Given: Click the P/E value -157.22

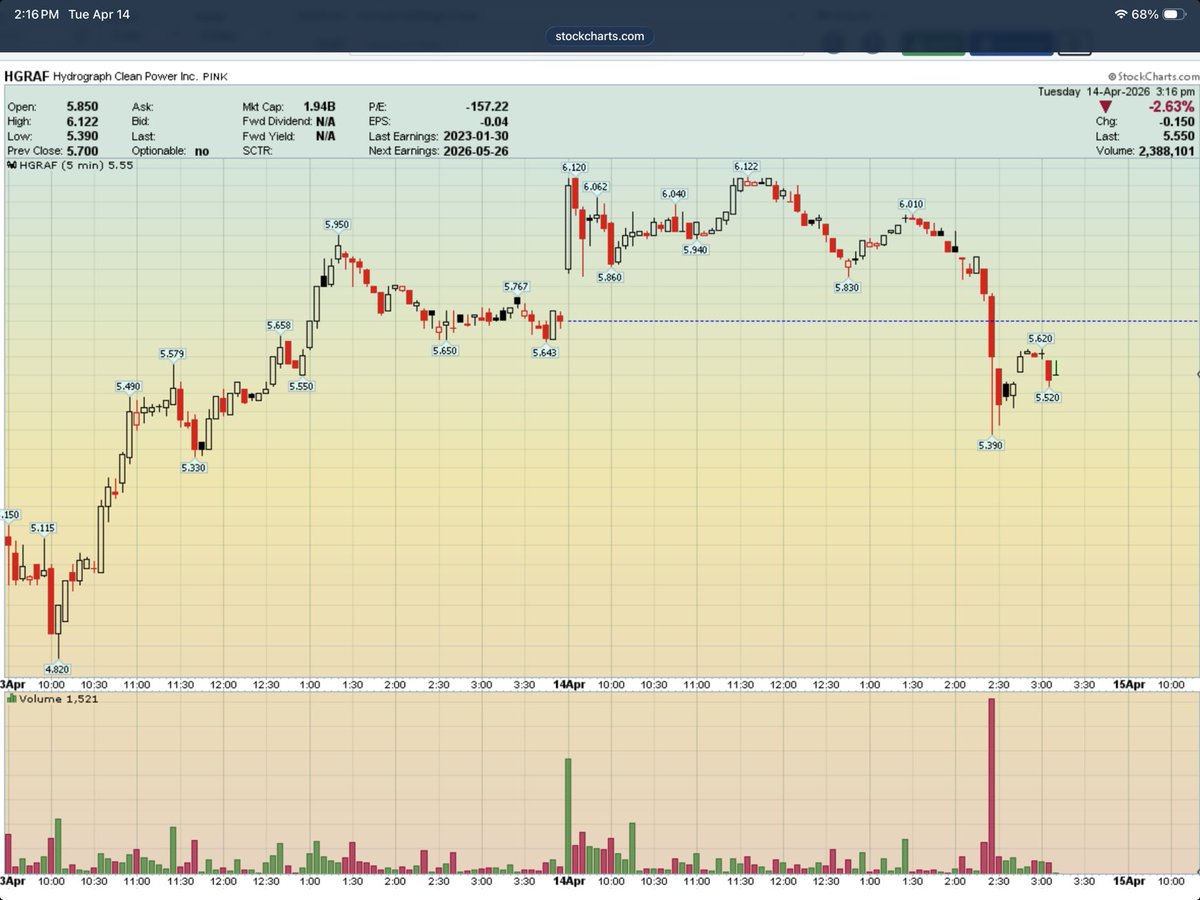Looking at the screenshot, I should tap(487, 106).
